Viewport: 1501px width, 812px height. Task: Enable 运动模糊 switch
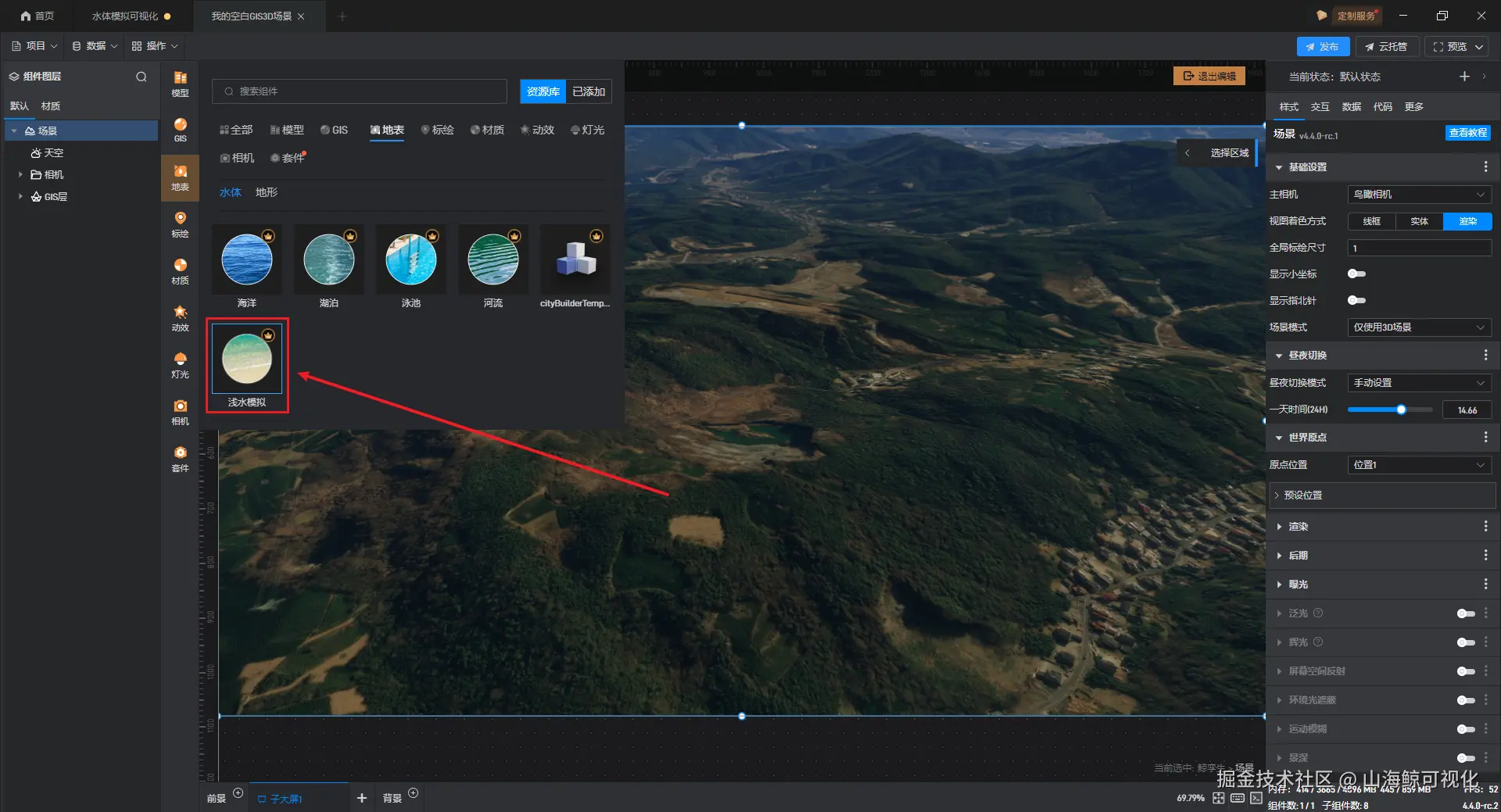click(x=1466, y=729)
